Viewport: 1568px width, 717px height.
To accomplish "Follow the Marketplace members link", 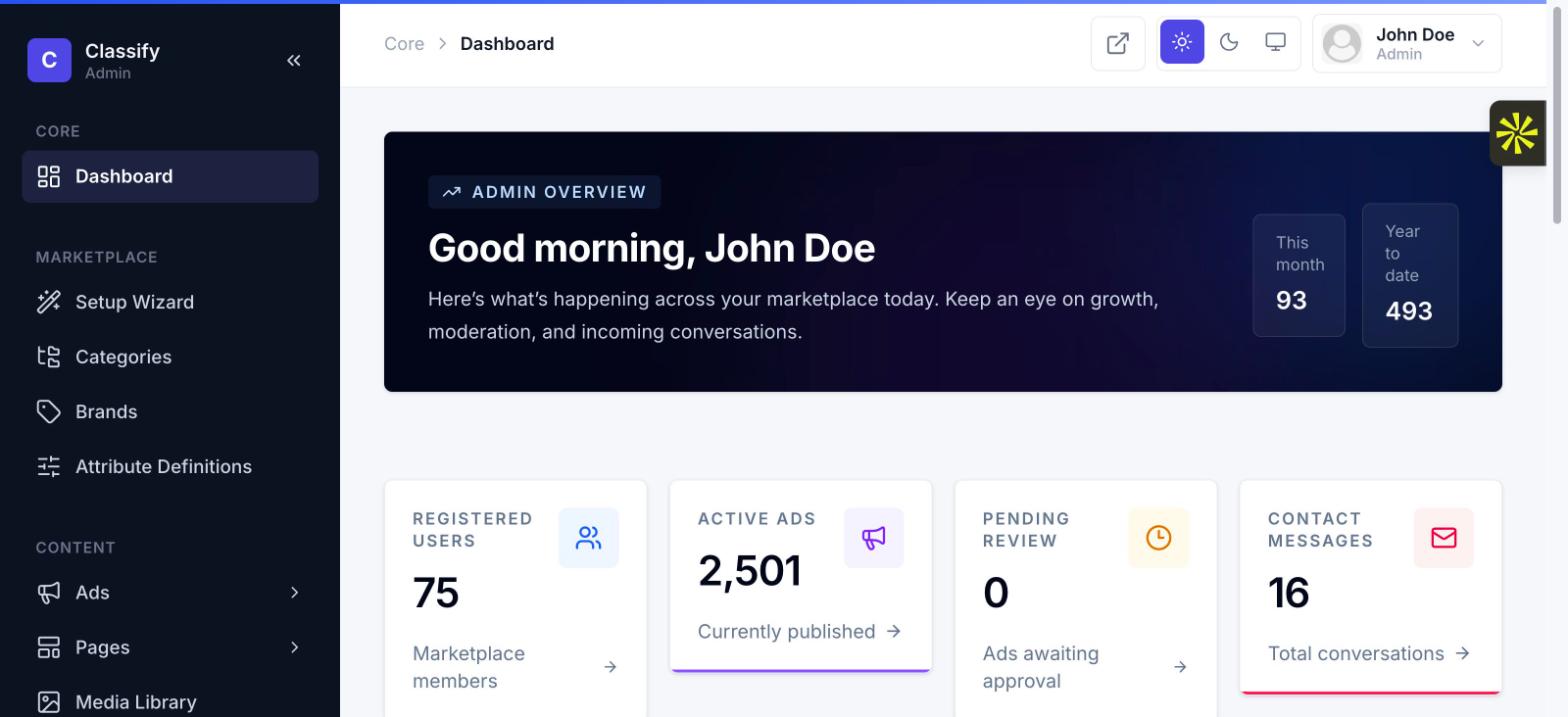I will tap(515, 667).
